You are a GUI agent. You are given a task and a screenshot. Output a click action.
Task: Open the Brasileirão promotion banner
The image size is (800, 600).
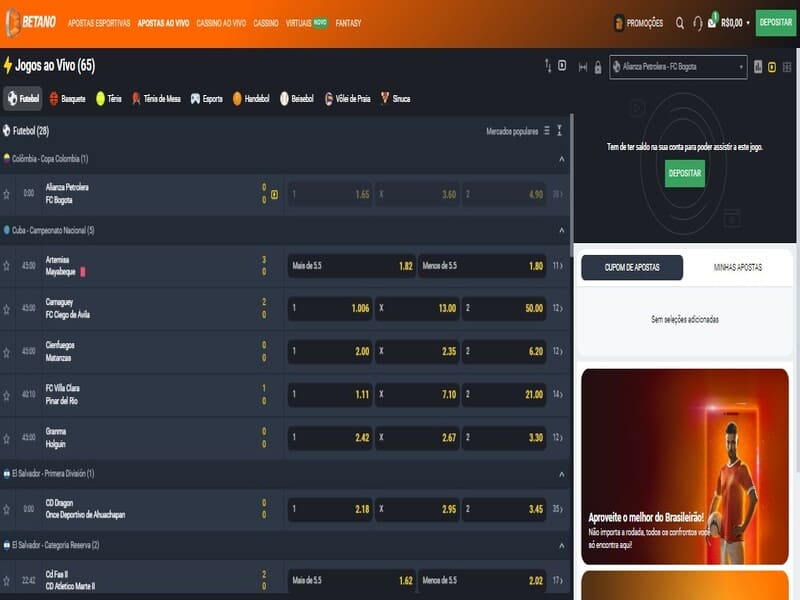point(685,466)
